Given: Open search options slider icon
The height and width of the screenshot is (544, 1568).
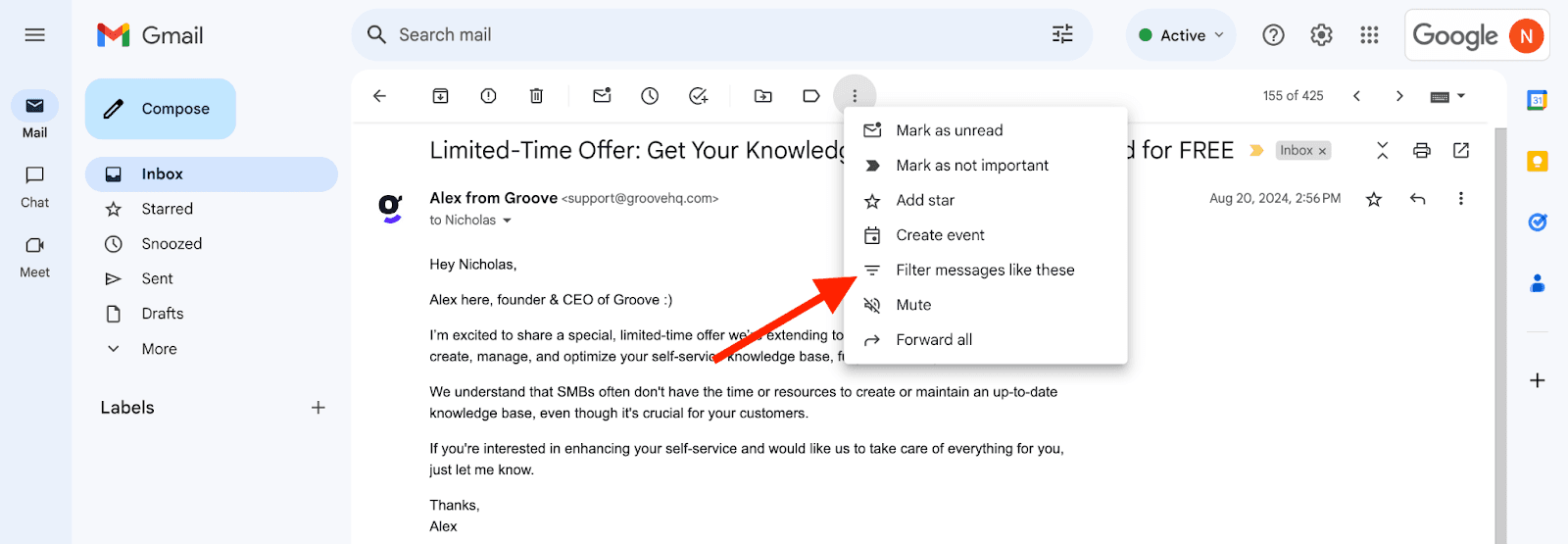Looking at the screenshot, I should pos(1062,35).
